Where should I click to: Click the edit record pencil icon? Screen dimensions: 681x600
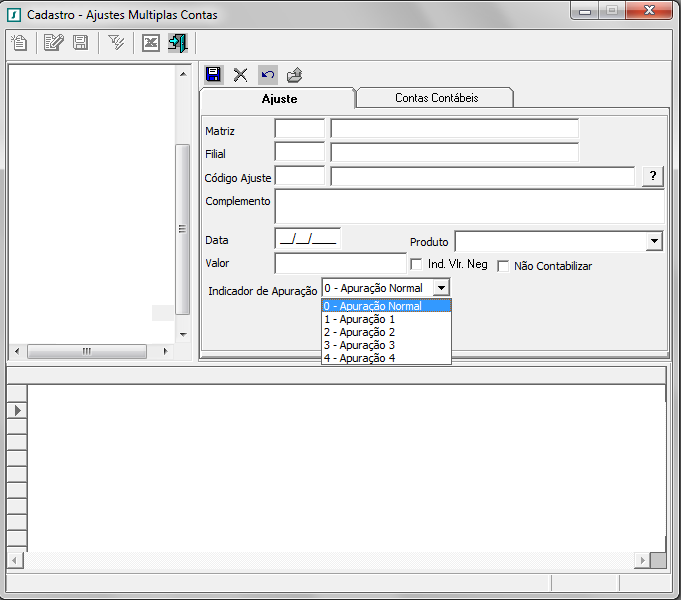(x=54, y=43)
